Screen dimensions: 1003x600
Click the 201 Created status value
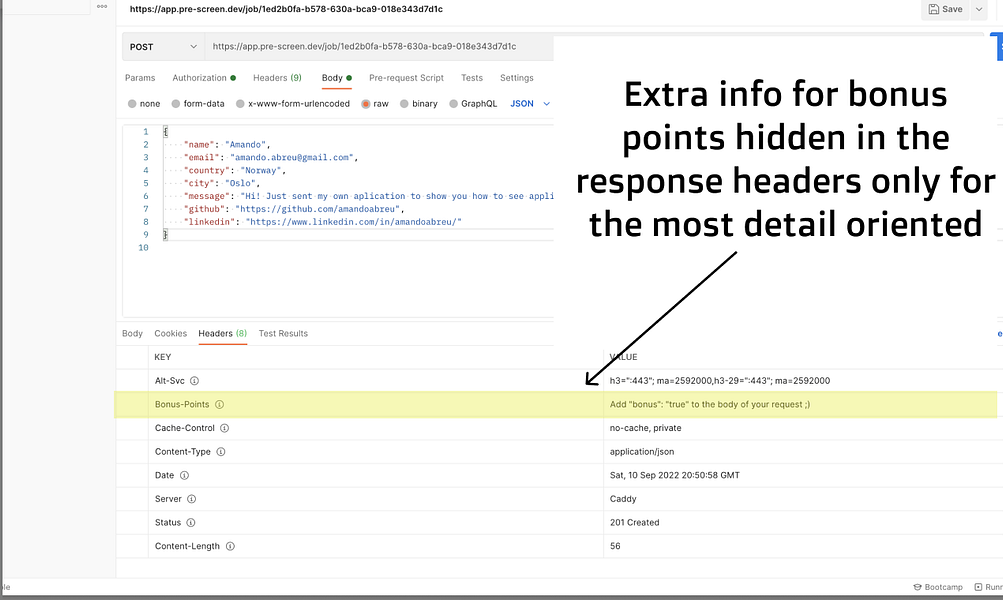(x=635, y=523)
